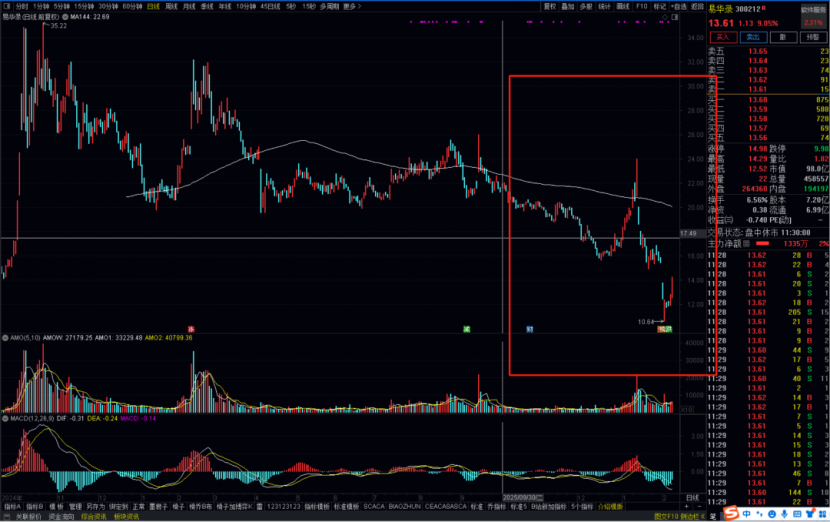Expand the 更多 period options
Screen dimensions: 830x522
(349, 5)
